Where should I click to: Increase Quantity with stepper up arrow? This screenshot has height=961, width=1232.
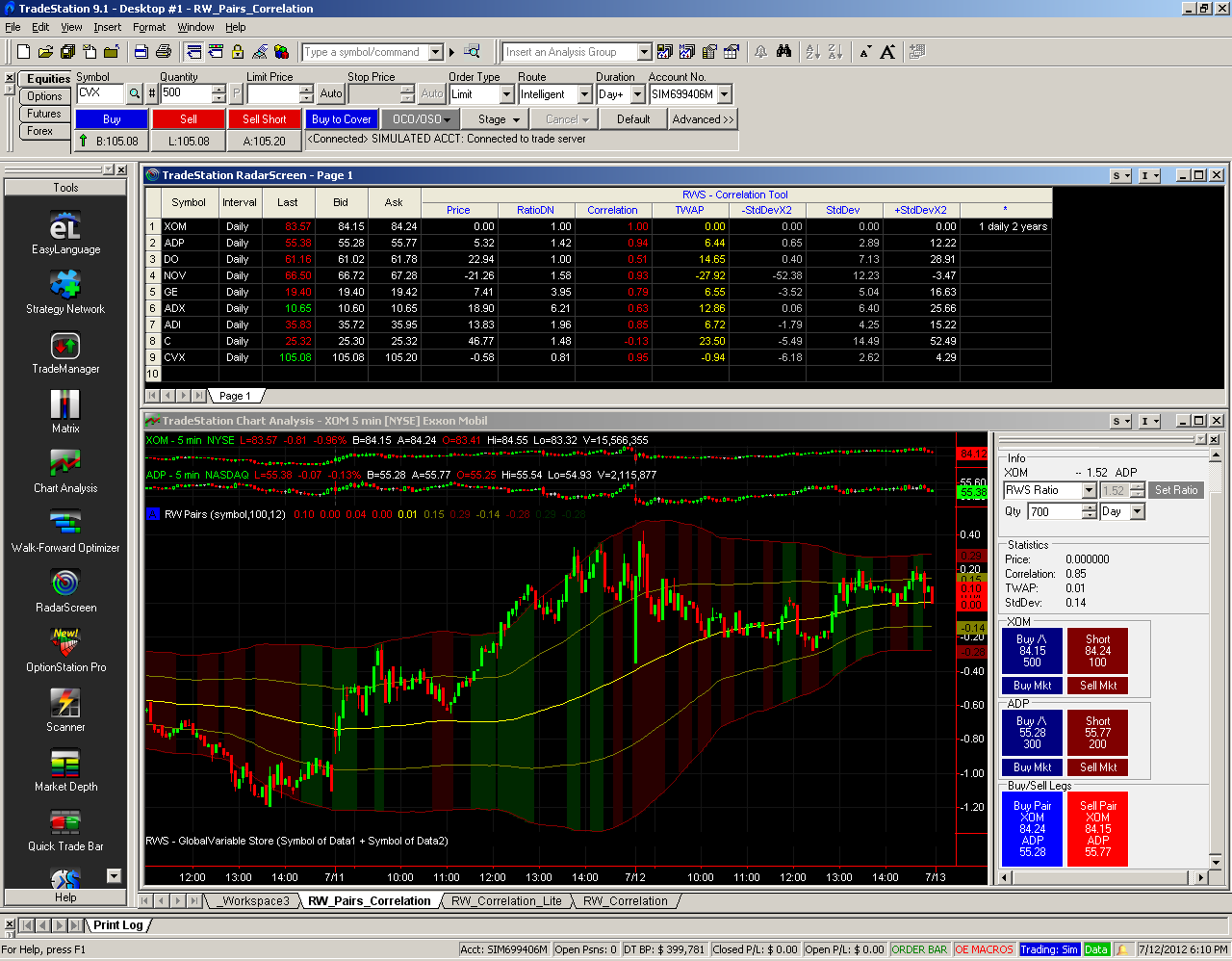pyautogui.click(x=218, y=90)
